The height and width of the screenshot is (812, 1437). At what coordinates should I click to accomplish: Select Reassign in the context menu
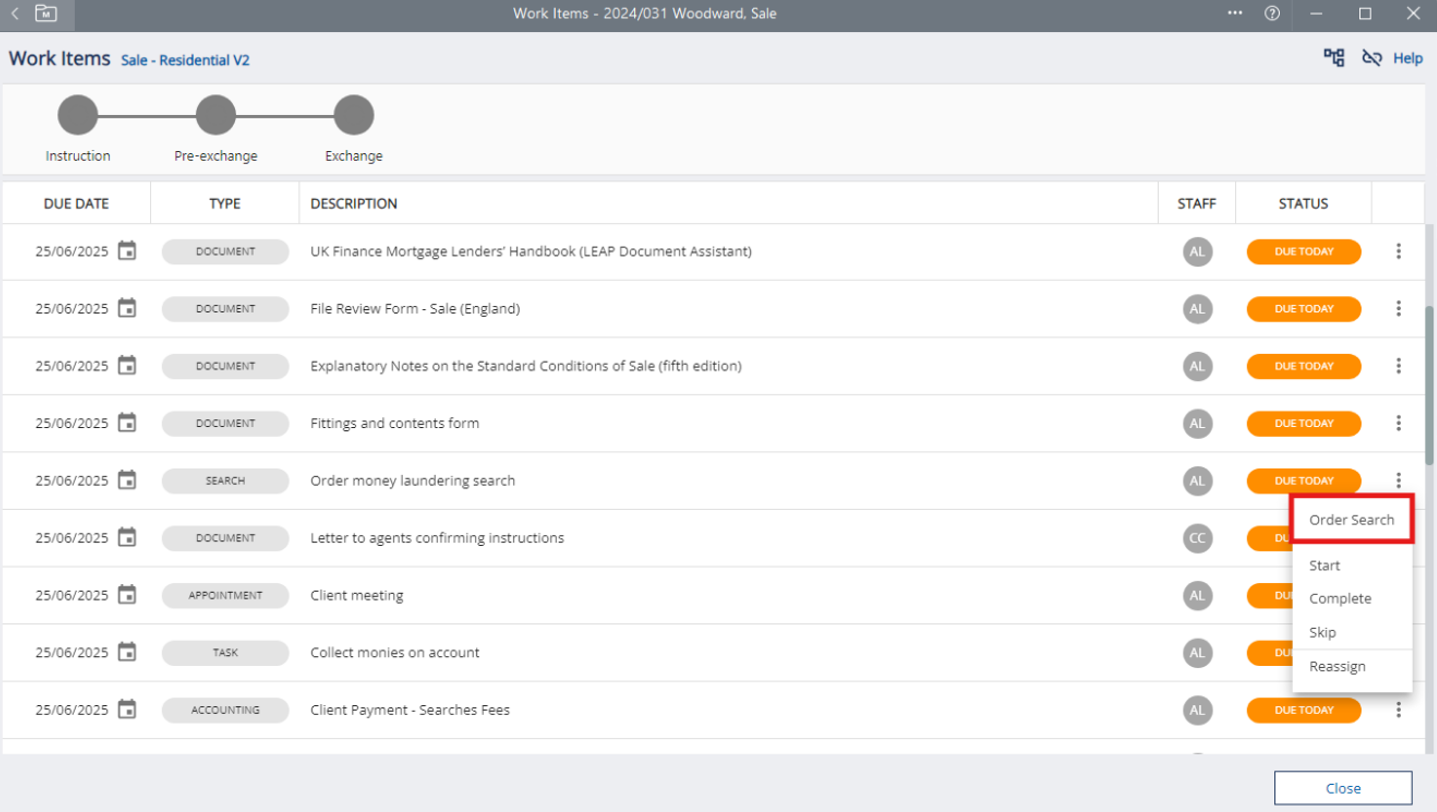[x=1337, y=667]
